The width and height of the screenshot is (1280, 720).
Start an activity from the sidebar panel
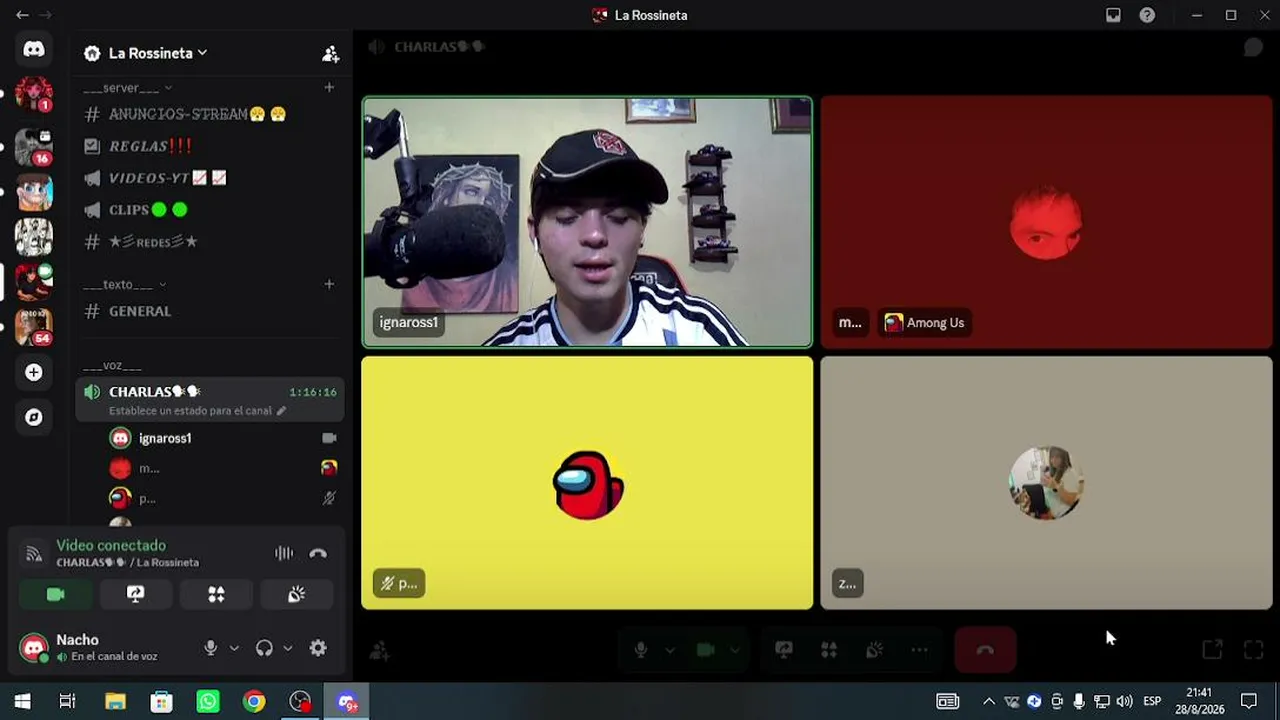click(x=216, y=594)
